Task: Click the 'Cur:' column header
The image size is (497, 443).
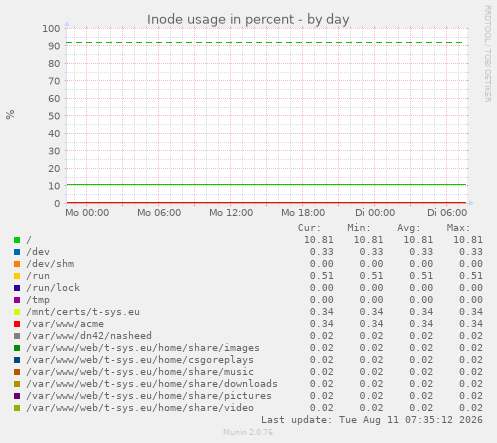Action: tap(309, 228)
